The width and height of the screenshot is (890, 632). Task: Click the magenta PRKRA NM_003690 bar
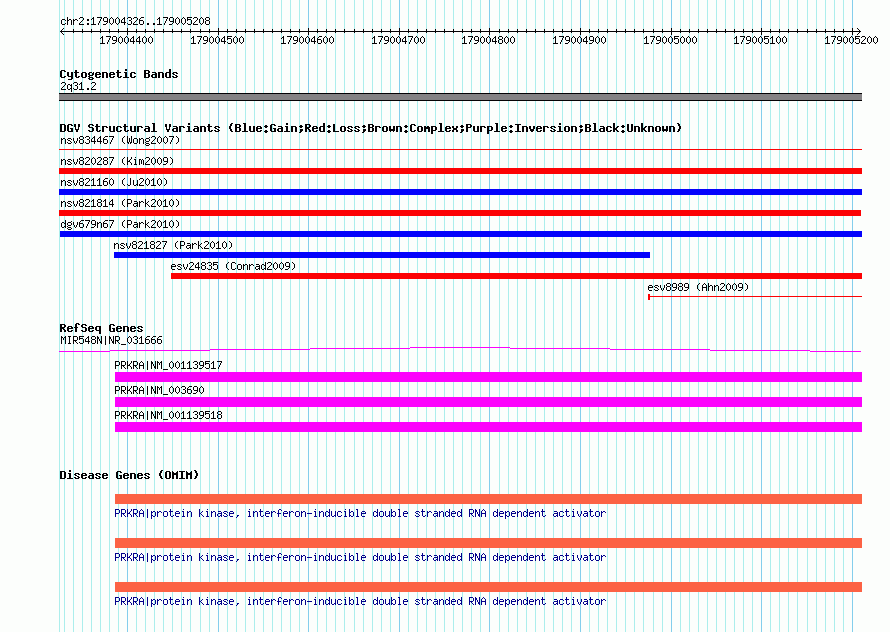coord(488,402)
